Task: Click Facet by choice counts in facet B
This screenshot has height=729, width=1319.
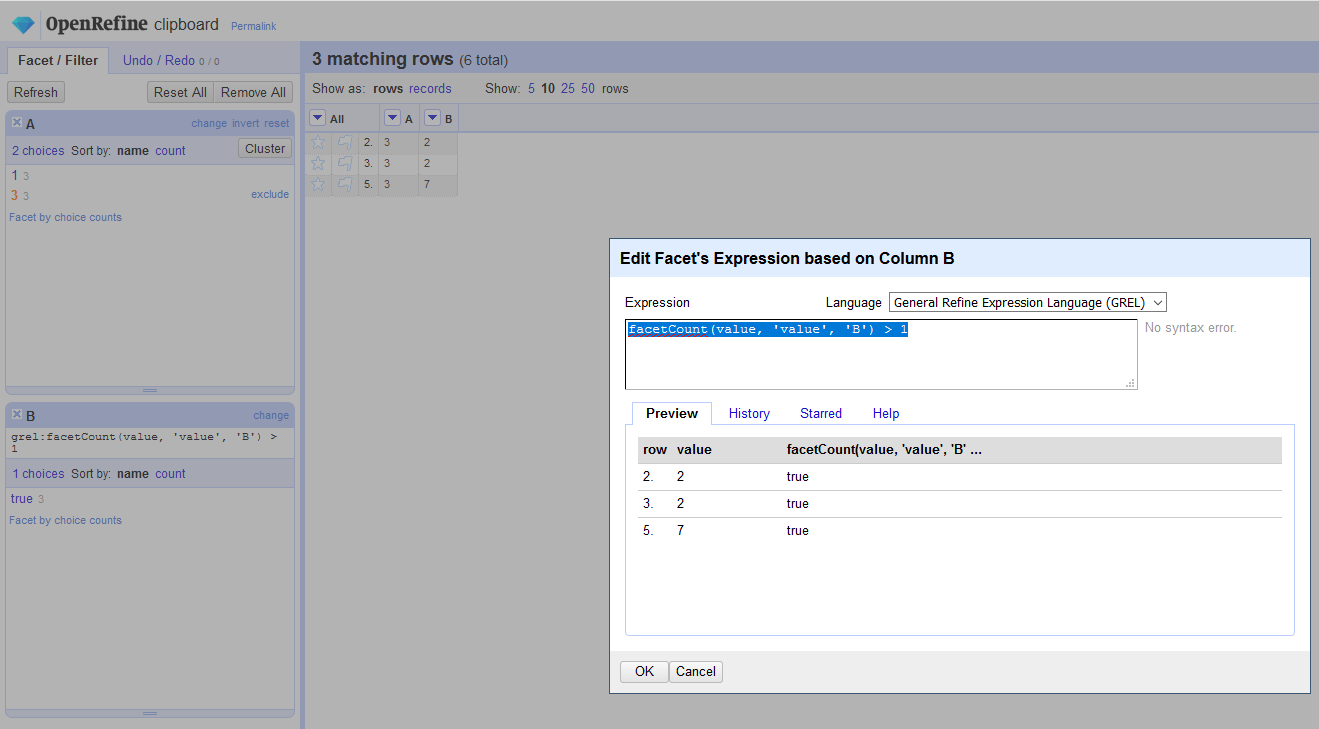Action: pos(65,521)
